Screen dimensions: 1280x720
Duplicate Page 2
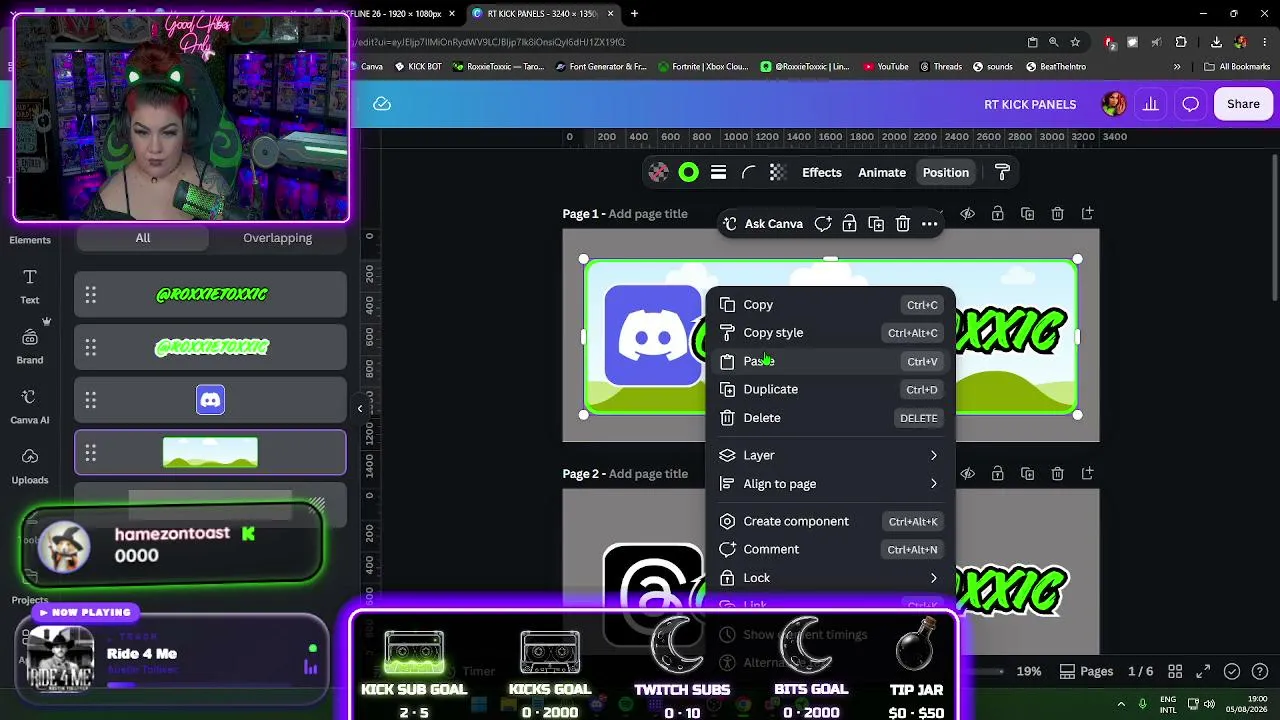(1027, 474)
